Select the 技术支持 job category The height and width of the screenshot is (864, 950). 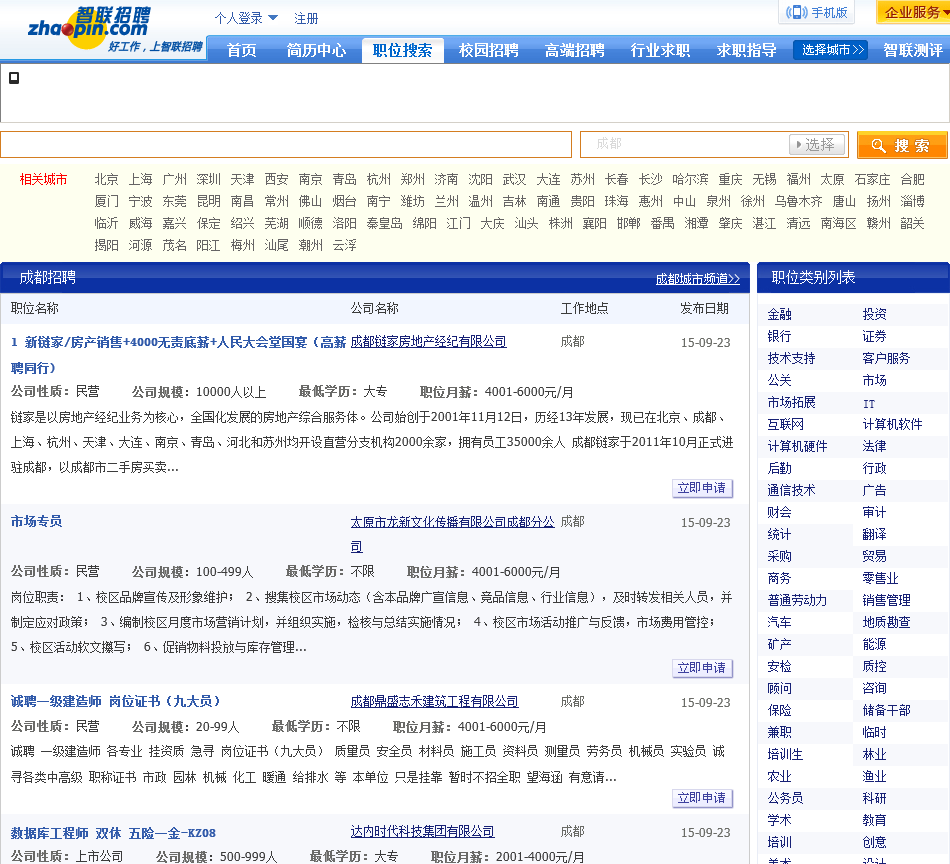pos(791,359)
